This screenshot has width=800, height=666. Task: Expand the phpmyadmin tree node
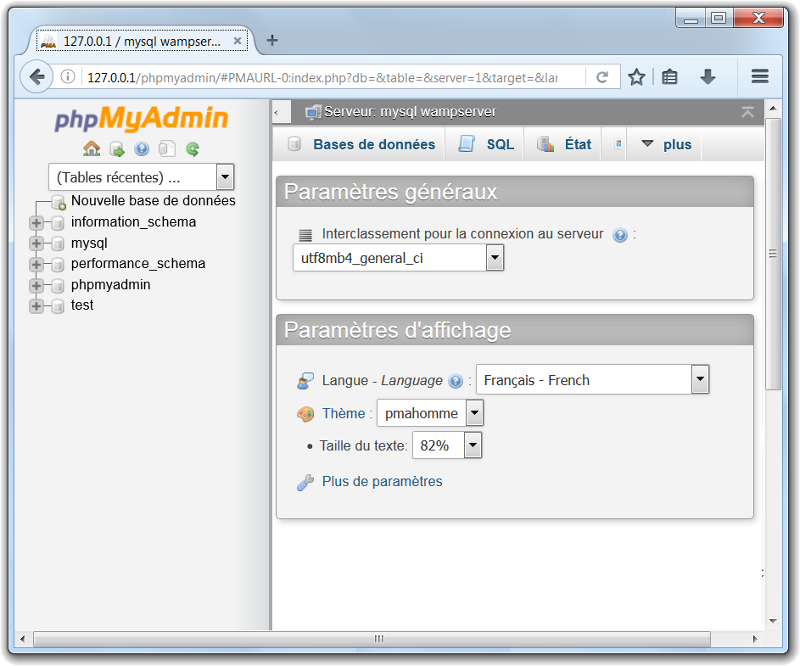[x=36, y=285]
